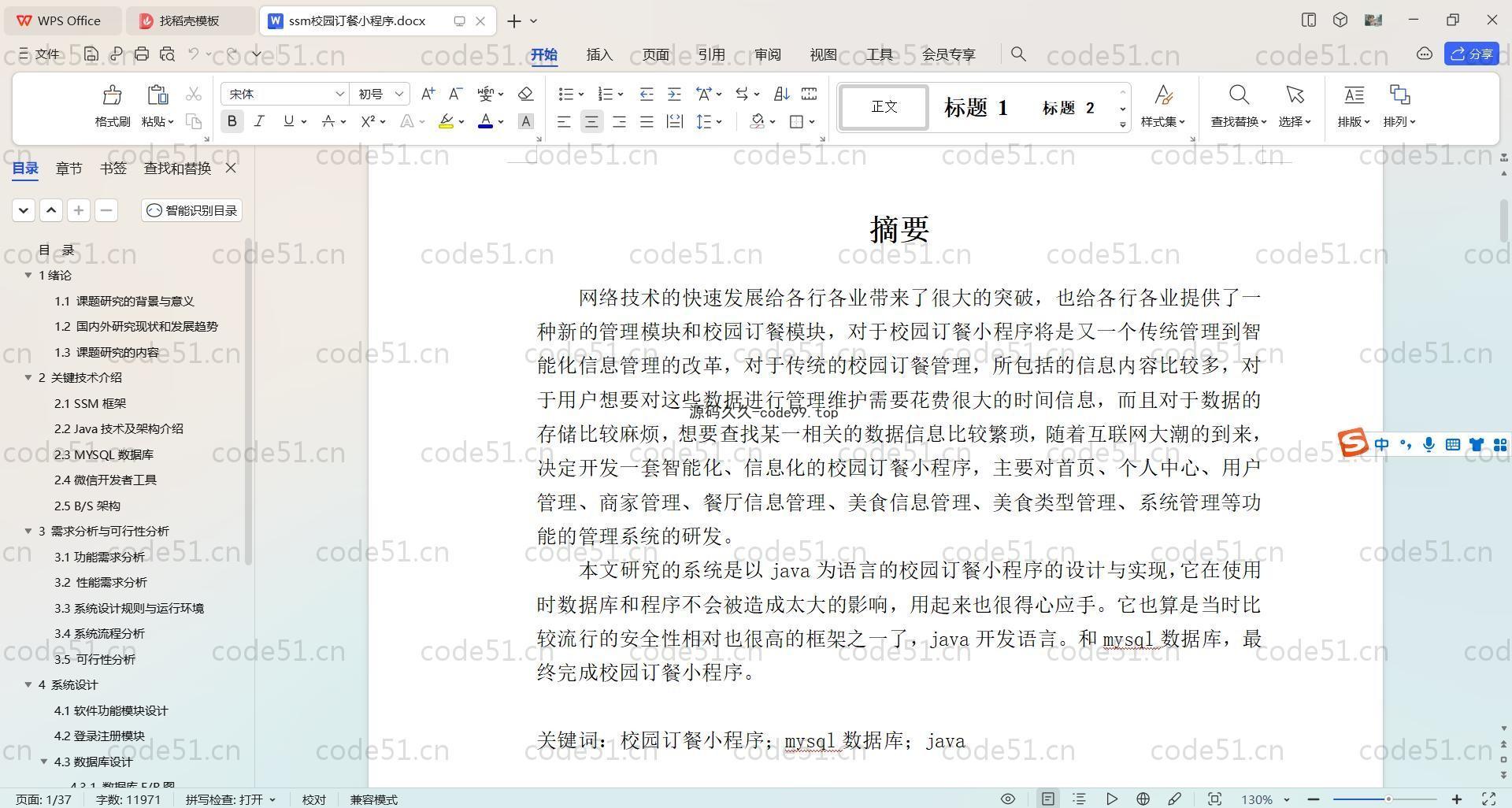Click the 智能识别目录 button

click(x=191, y=210)
